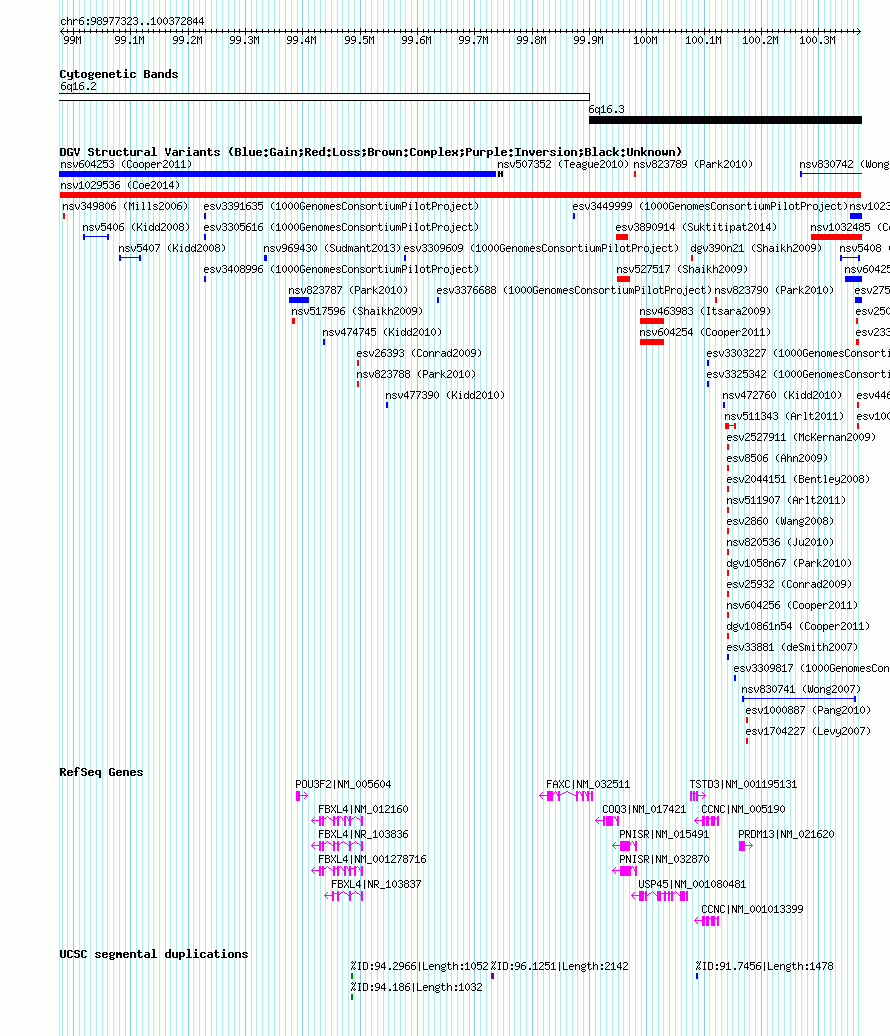Open the nsv507352 (Teague2010) label
The image size is (890, 1036).
(x=563, y=165)
